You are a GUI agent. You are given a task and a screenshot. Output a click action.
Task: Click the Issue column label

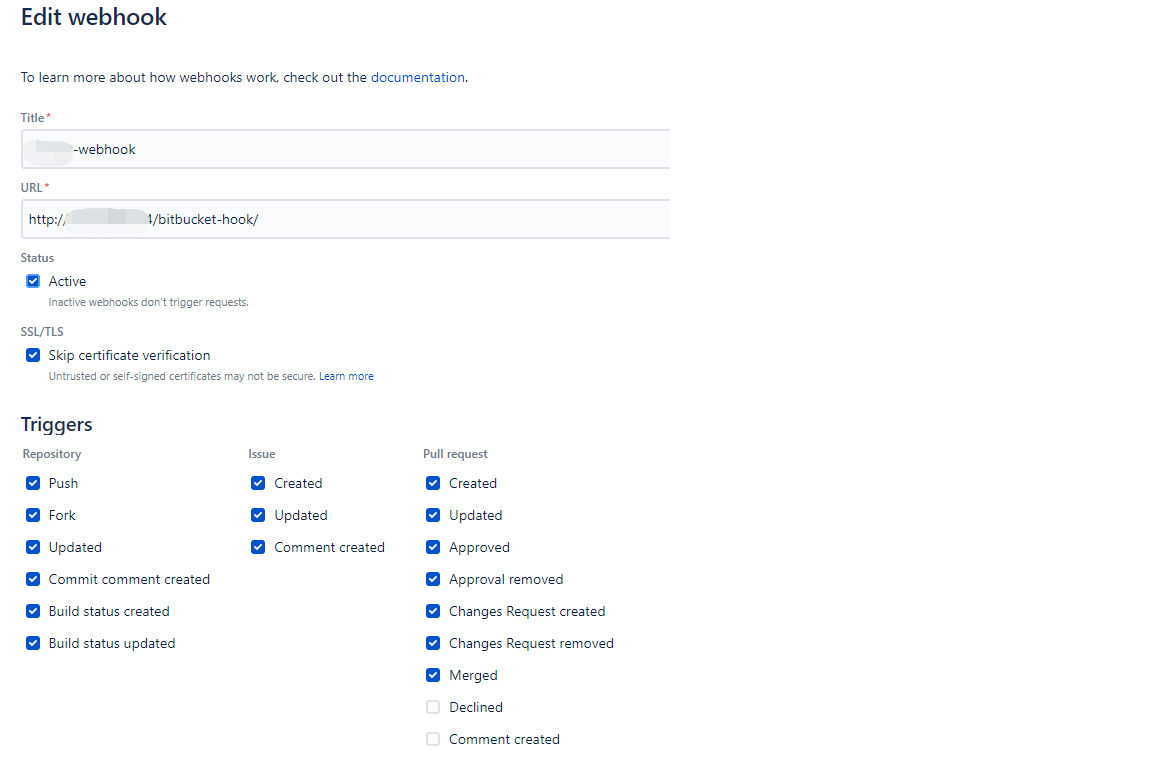pos(262,454)
